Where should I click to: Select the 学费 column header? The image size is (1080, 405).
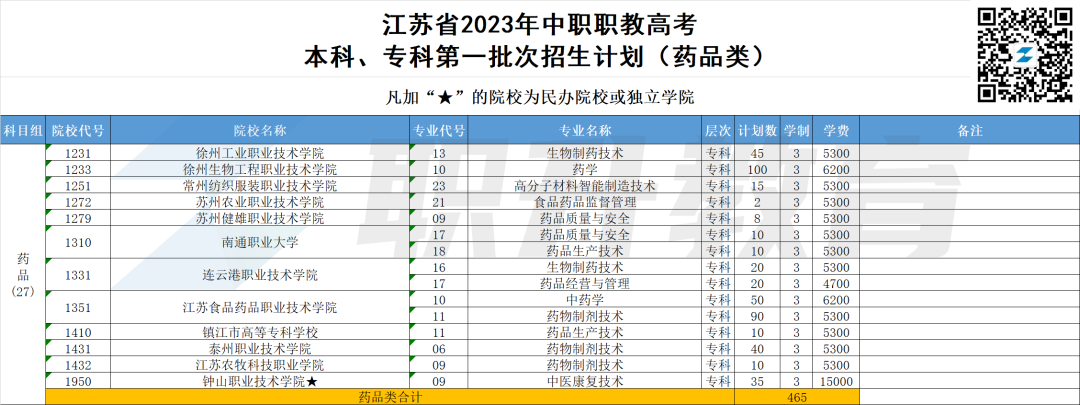[836, 129]
